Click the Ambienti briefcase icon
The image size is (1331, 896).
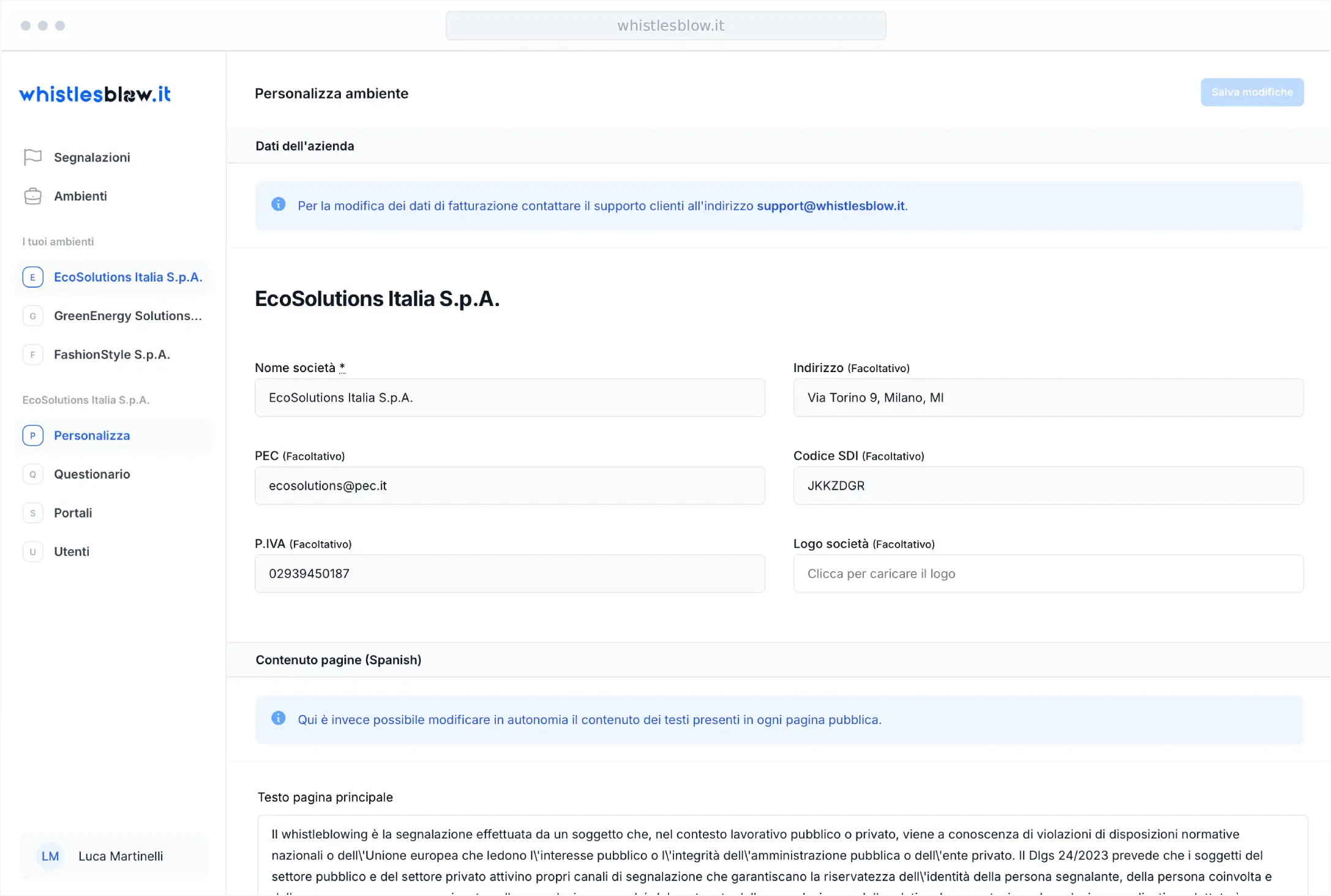(x=32, y=196)
